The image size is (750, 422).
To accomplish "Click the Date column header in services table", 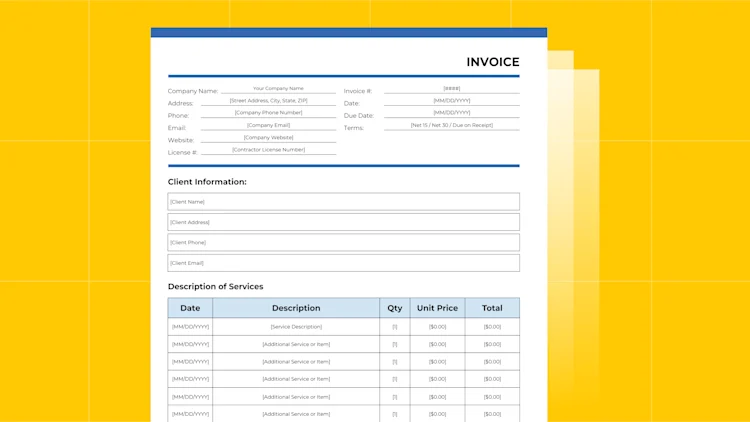I will click(x=190, y=308).
